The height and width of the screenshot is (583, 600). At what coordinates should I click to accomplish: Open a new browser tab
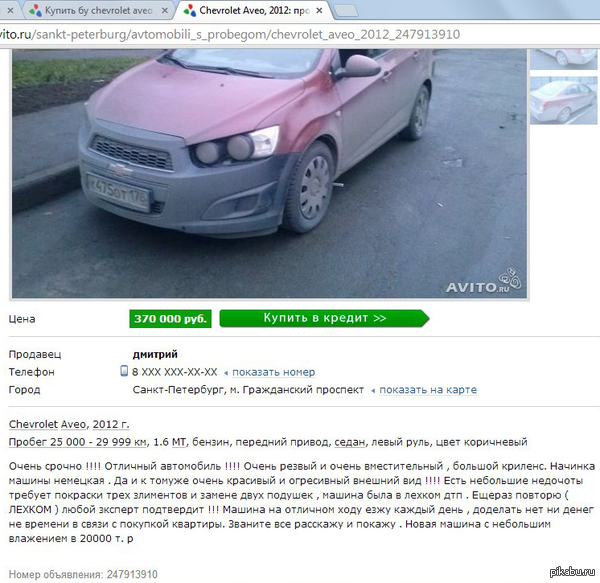(x=346, y=11)
